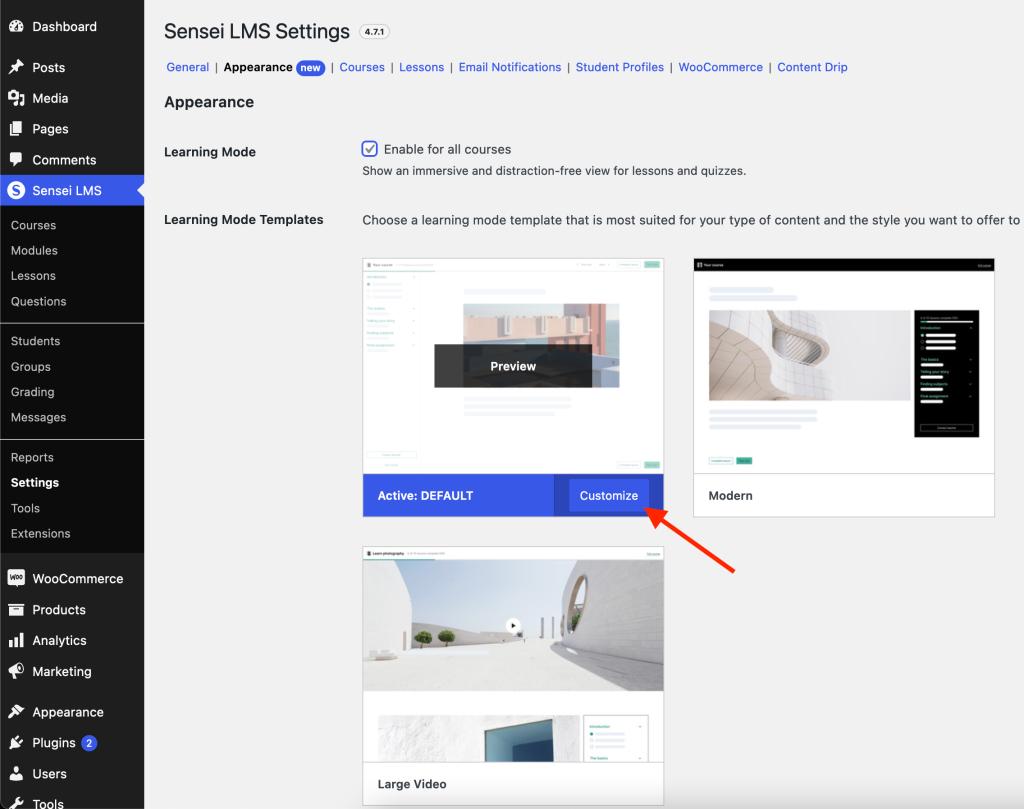Image resolution: width=1024 pixels, height=809 pixels.
Task: Click the Users person icon
Action: (x=16, y=773)
